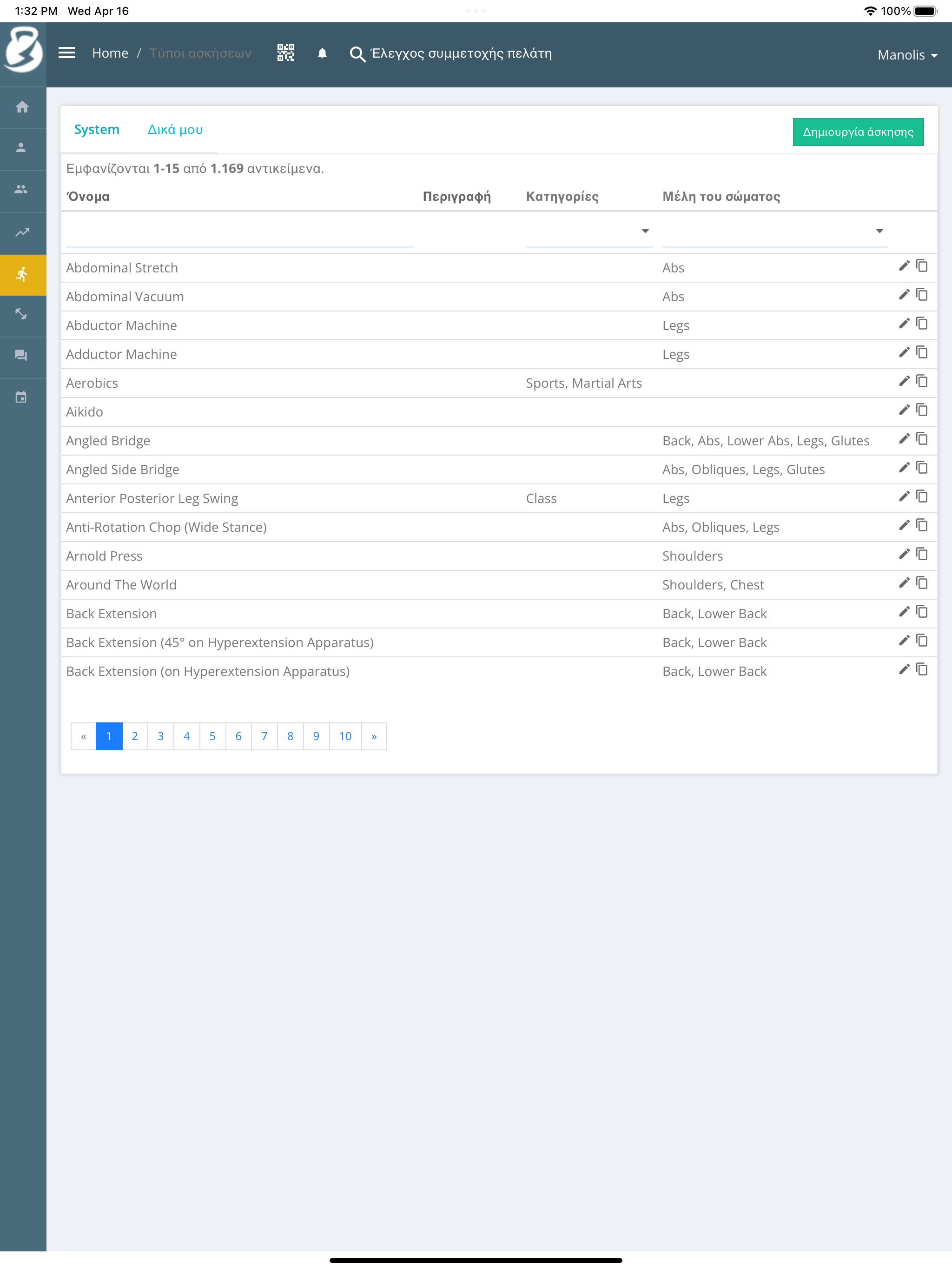
Task: Click current page 1 in pagination
Action: click(x=108, y=736)
